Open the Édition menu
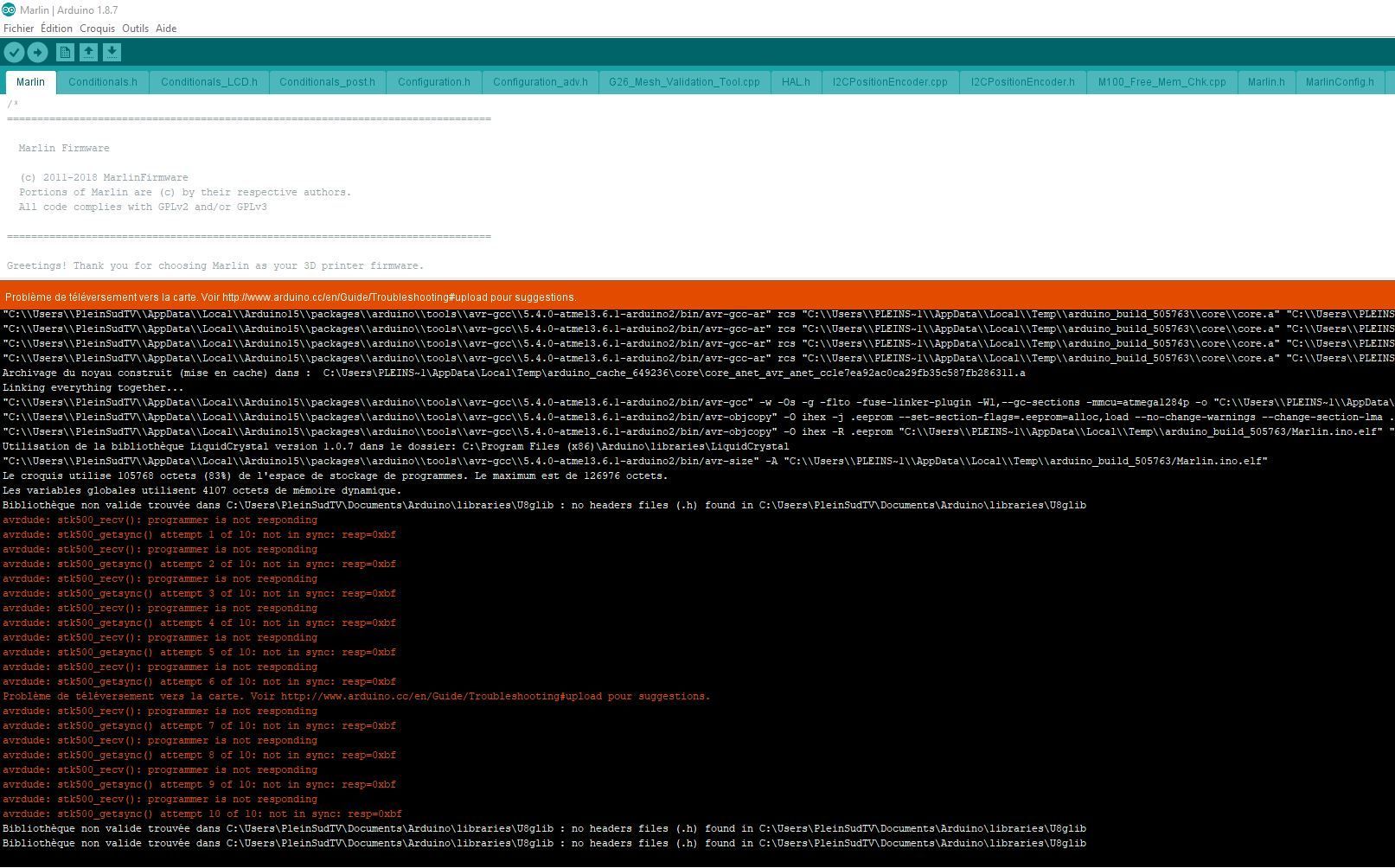Image resolution: width=1395 pixels, height=868 pixels. [x=56, y=29]
